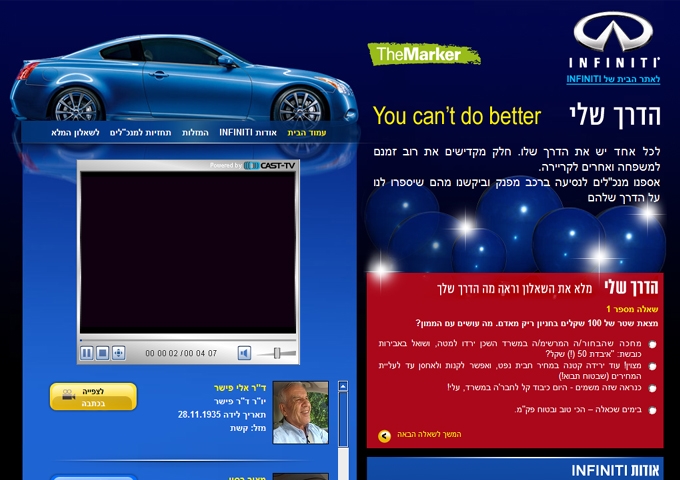Click the questionnaire heading 'הדרך שלי' in the red box

pyautogui.click(x=631, y=287)
